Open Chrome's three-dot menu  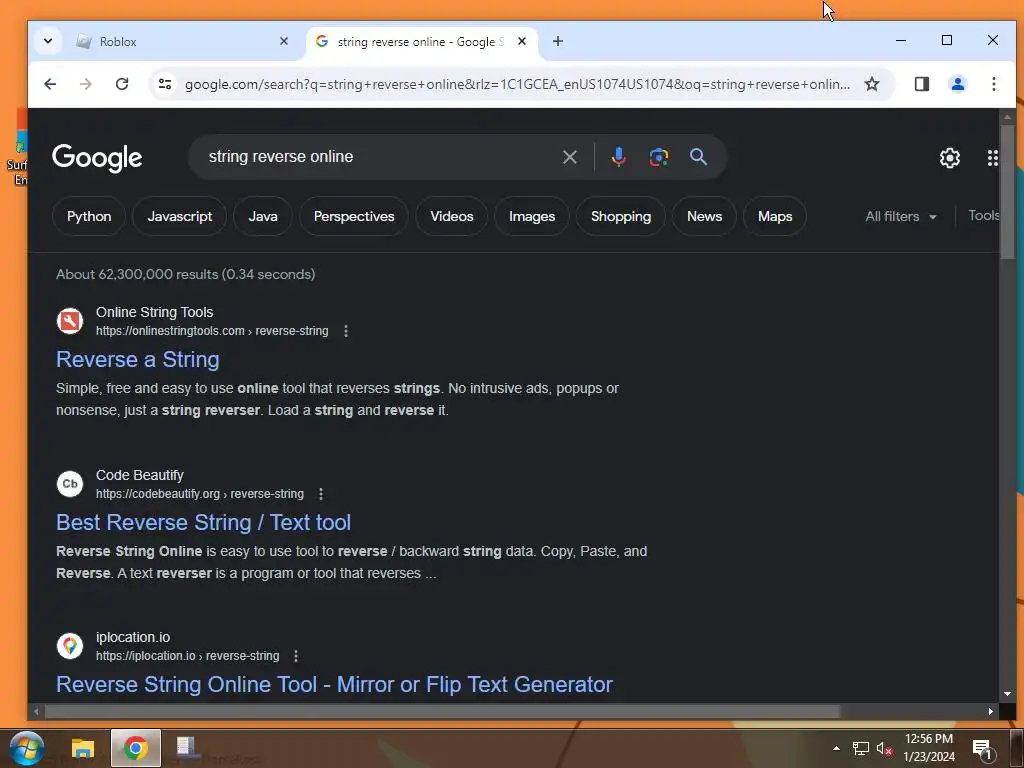993,84
